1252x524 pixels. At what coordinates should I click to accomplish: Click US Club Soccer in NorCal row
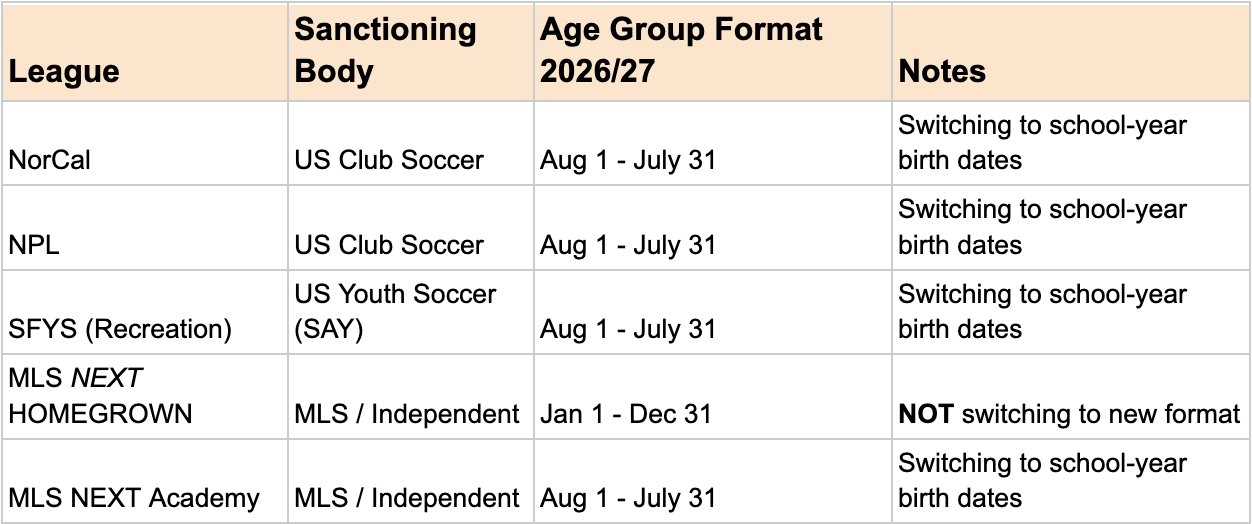[x=411, y=143]
